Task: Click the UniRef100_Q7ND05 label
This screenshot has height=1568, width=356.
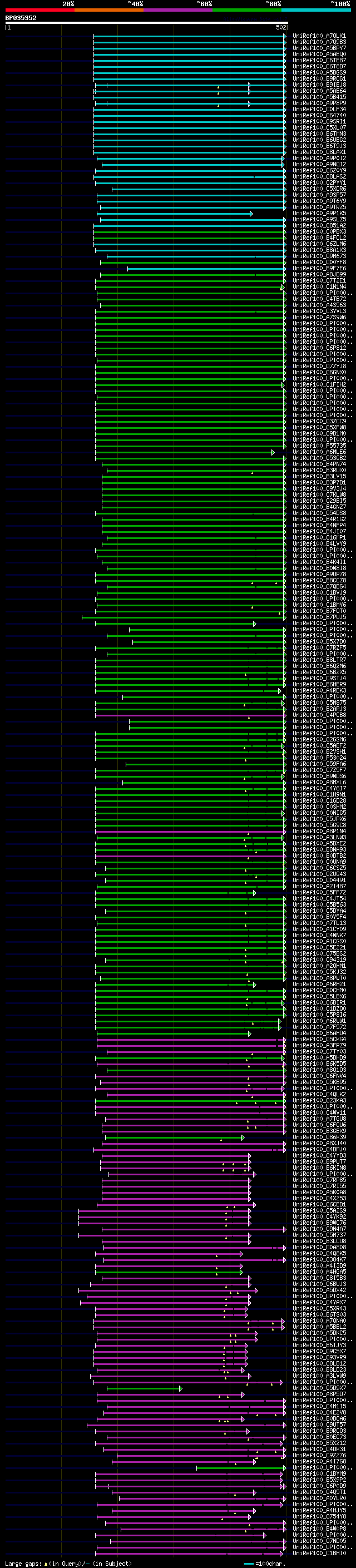Action: pos(319,1541)
